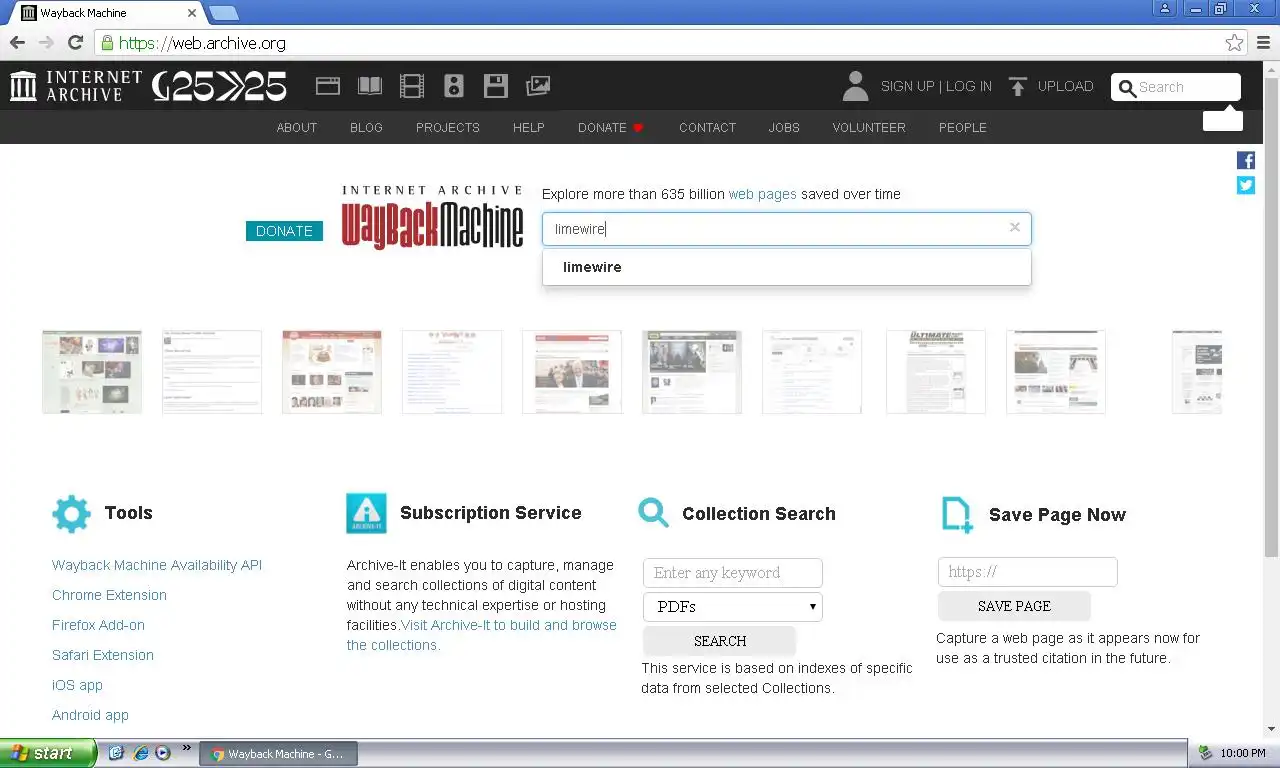Open the iOS app link
This screenshot has width=1280, height=768.
[77, 685]
